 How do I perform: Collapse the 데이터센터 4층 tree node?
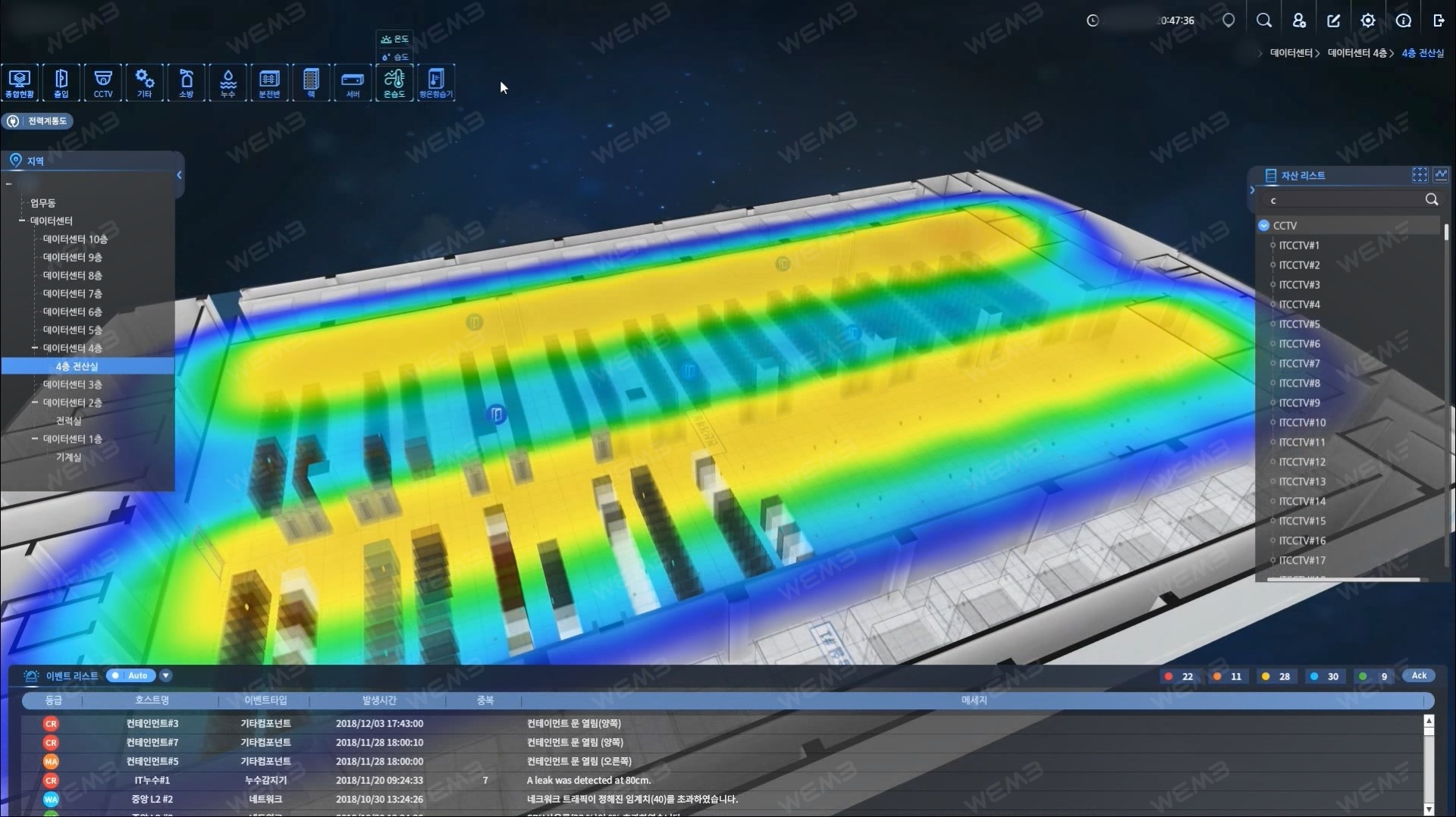[35, 348]
